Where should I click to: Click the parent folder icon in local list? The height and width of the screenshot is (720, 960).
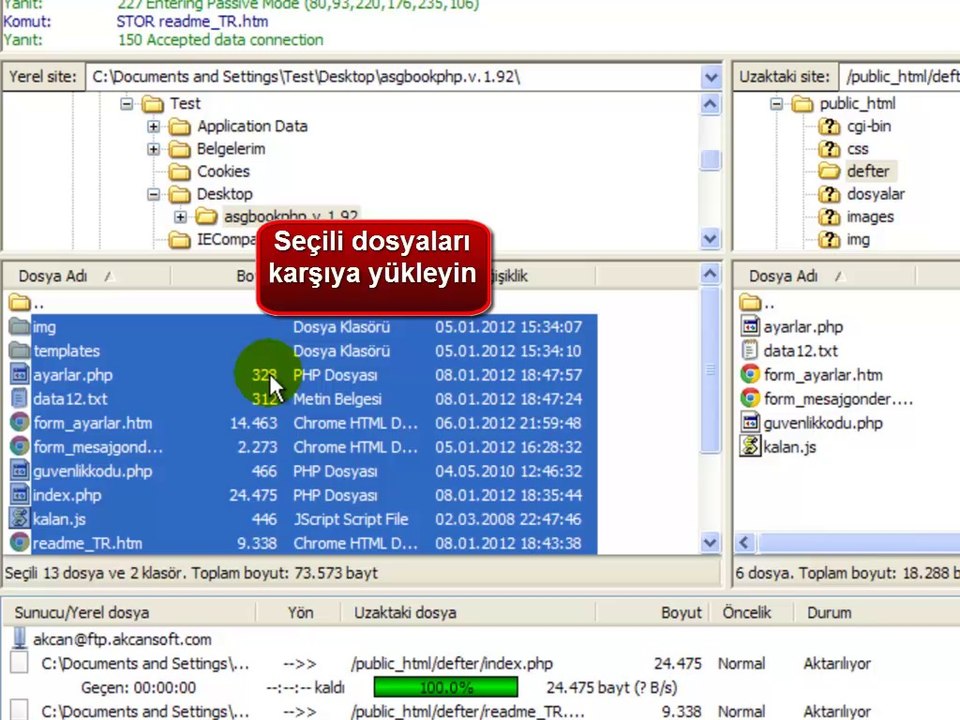[x=20, y=302]
